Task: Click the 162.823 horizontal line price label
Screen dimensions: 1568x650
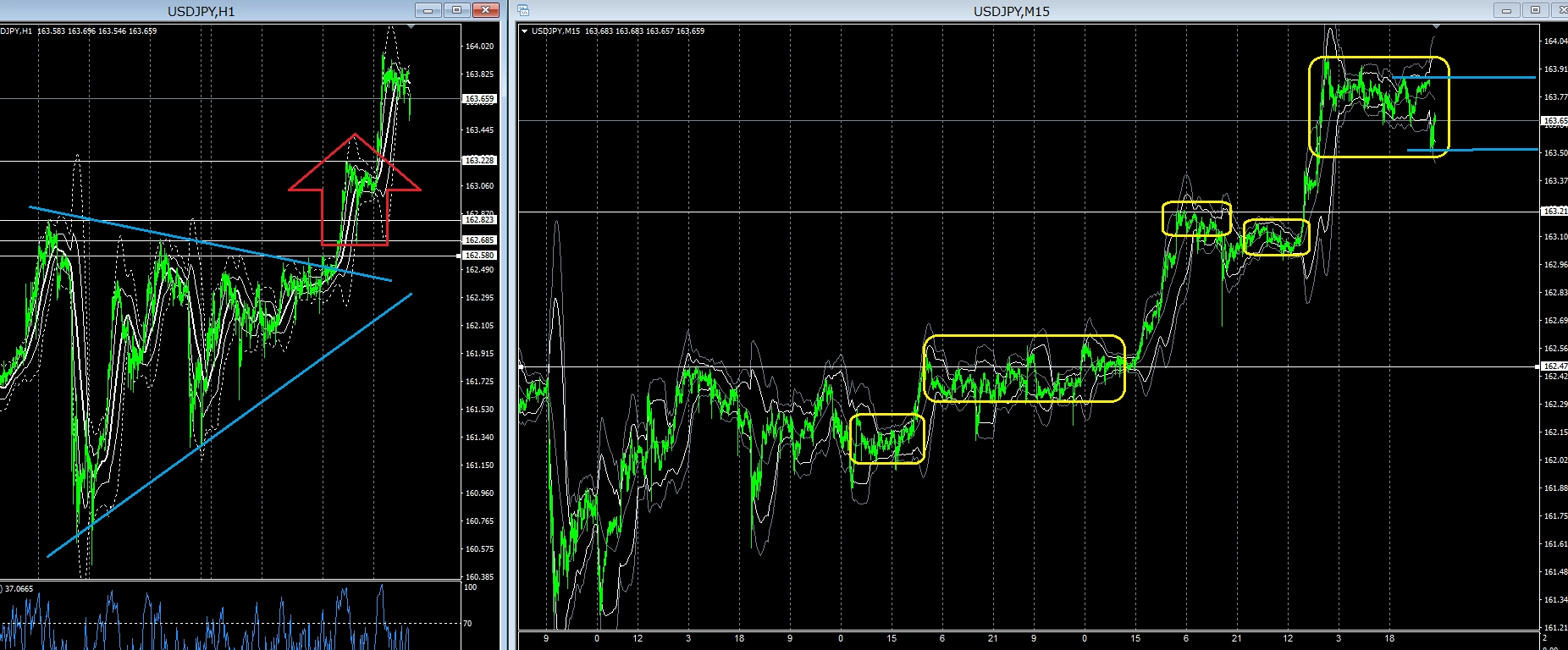Action: point(479,220)
